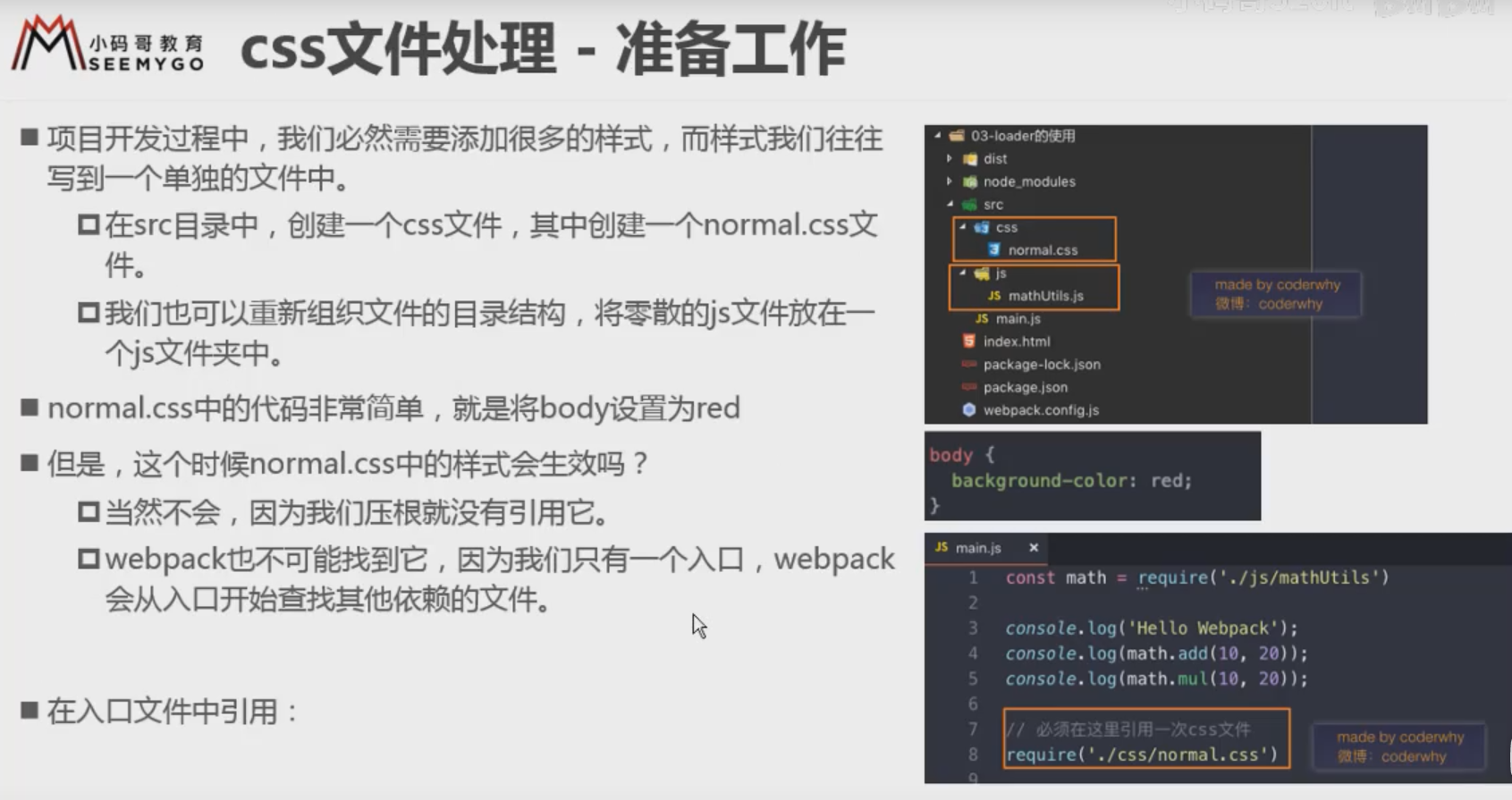
Task: Click the webpack icon beside webpack.config.js
Action: (x=969, y=410)
